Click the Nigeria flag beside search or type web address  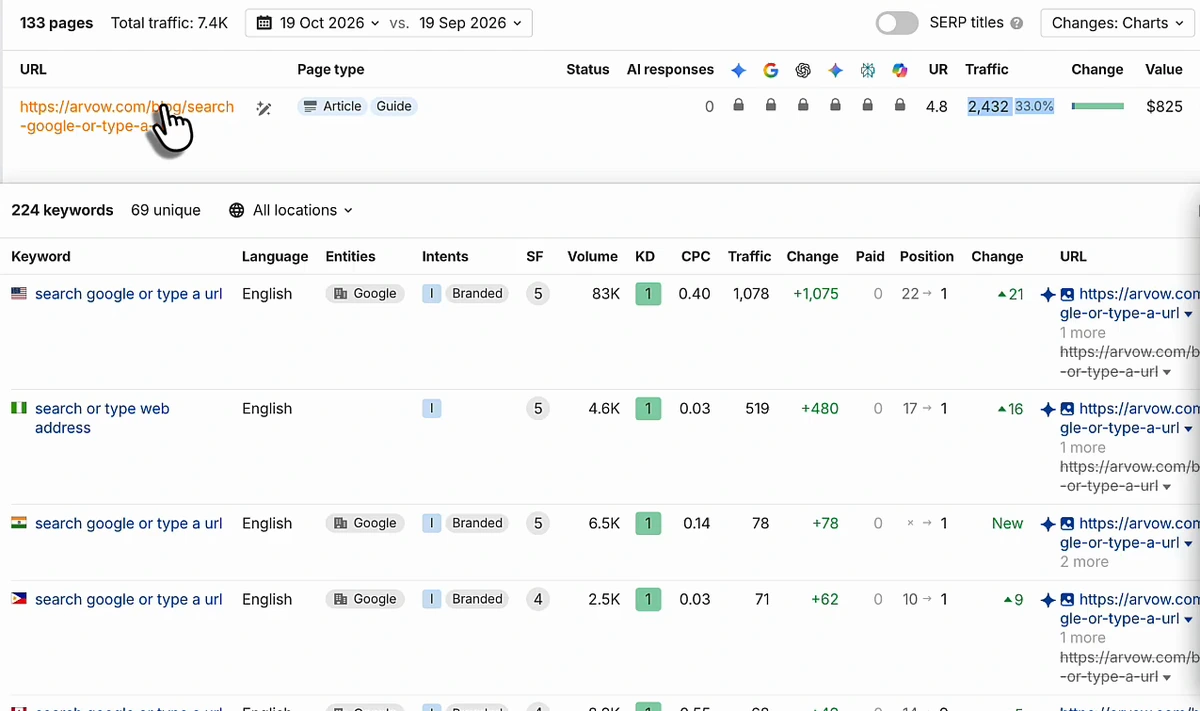[19, 409]
